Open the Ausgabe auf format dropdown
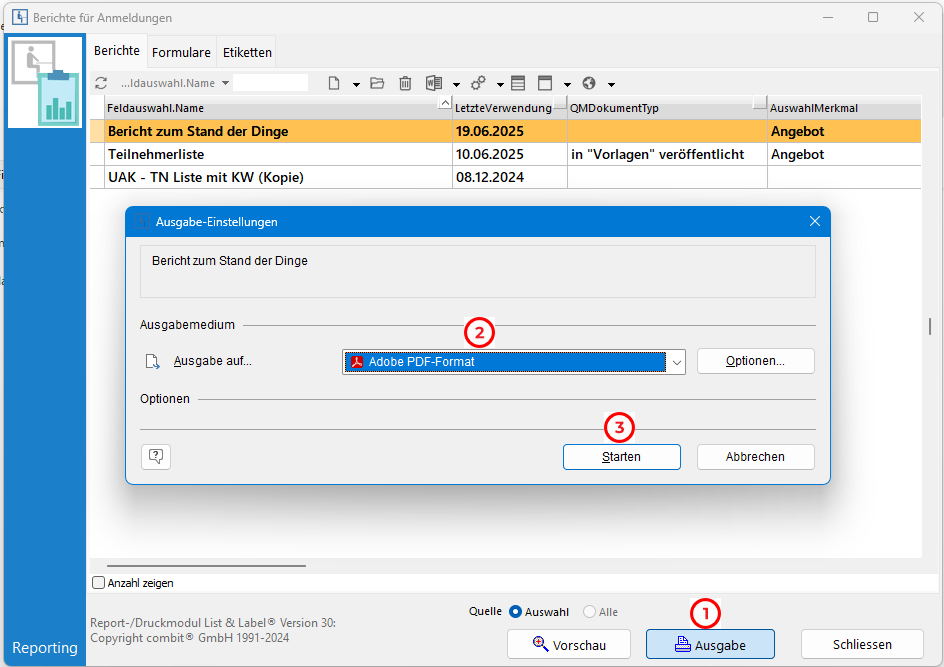This screenshot has height=667, width=944. 676,362
